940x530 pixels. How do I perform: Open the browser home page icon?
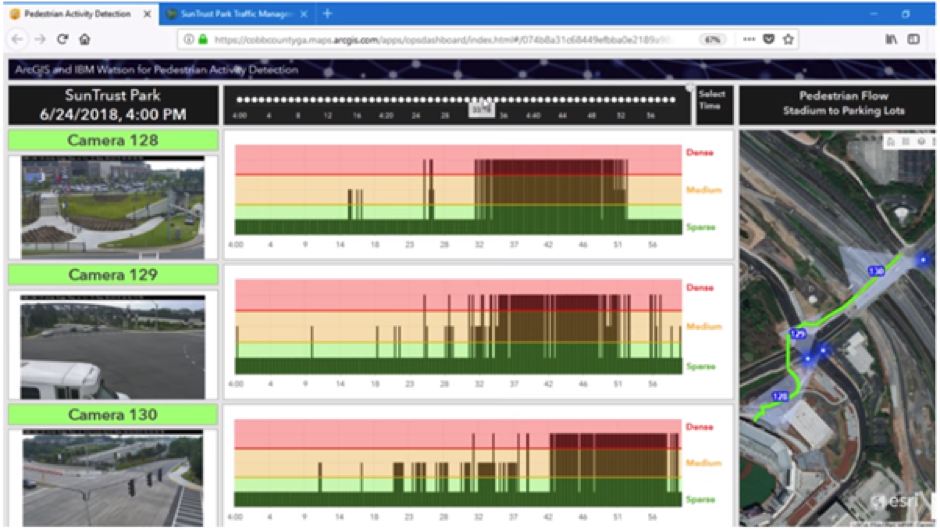click(x=85, y=40)
